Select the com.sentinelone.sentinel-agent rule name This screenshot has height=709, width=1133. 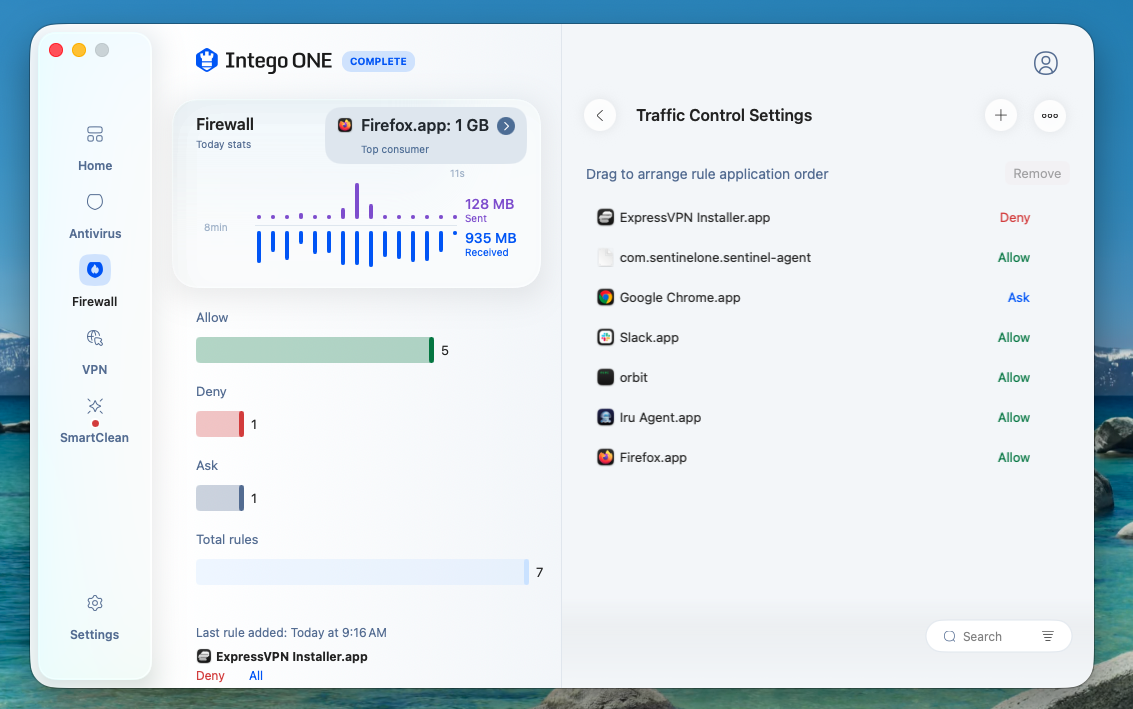coord(715,257)
